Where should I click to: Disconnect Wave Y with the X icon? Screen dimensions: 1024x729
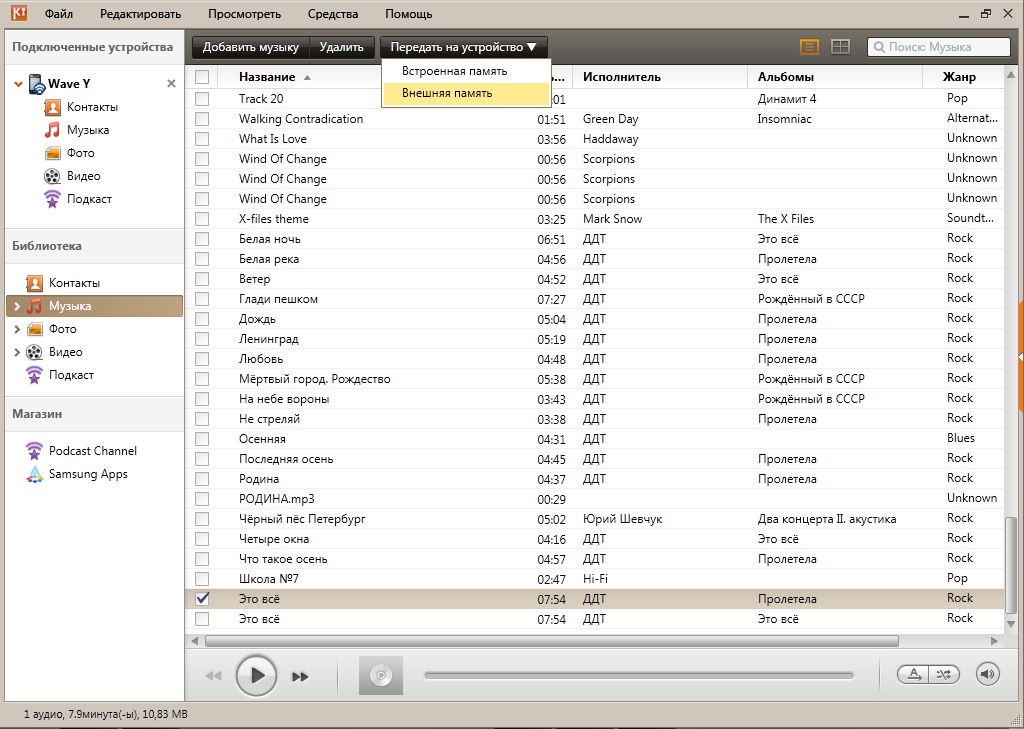pos(171,84)
